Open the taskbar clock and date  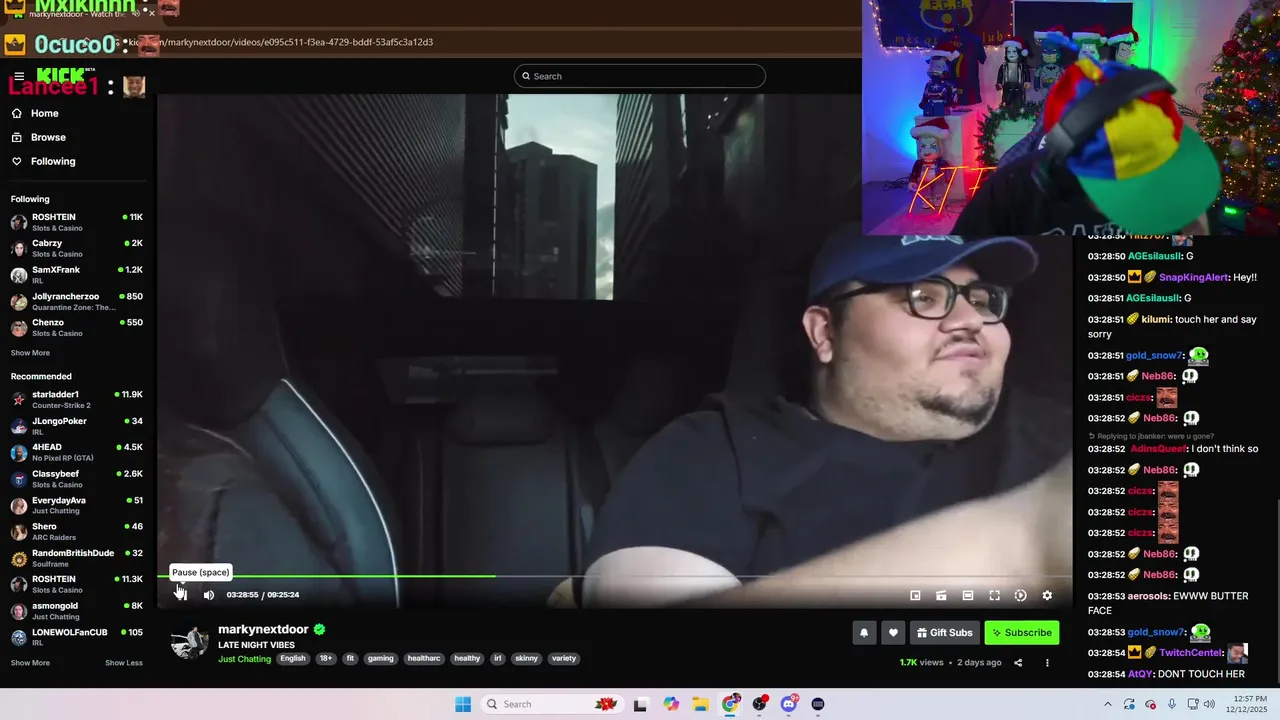click(1246, 704)
